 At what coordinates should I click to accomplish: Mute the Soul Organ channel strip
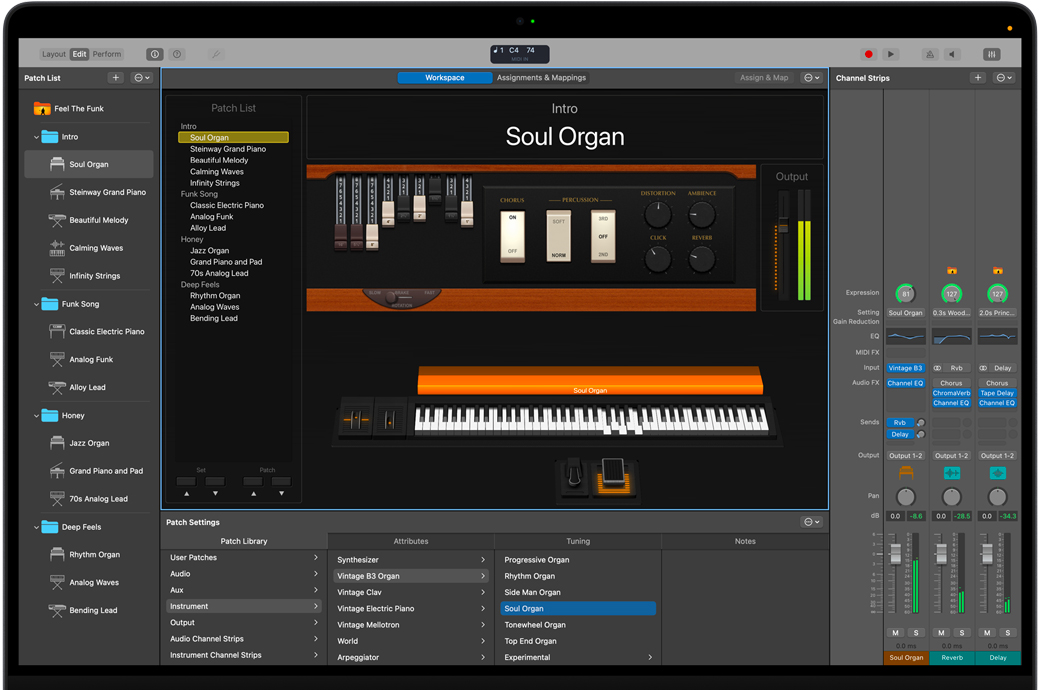[896, 633]
